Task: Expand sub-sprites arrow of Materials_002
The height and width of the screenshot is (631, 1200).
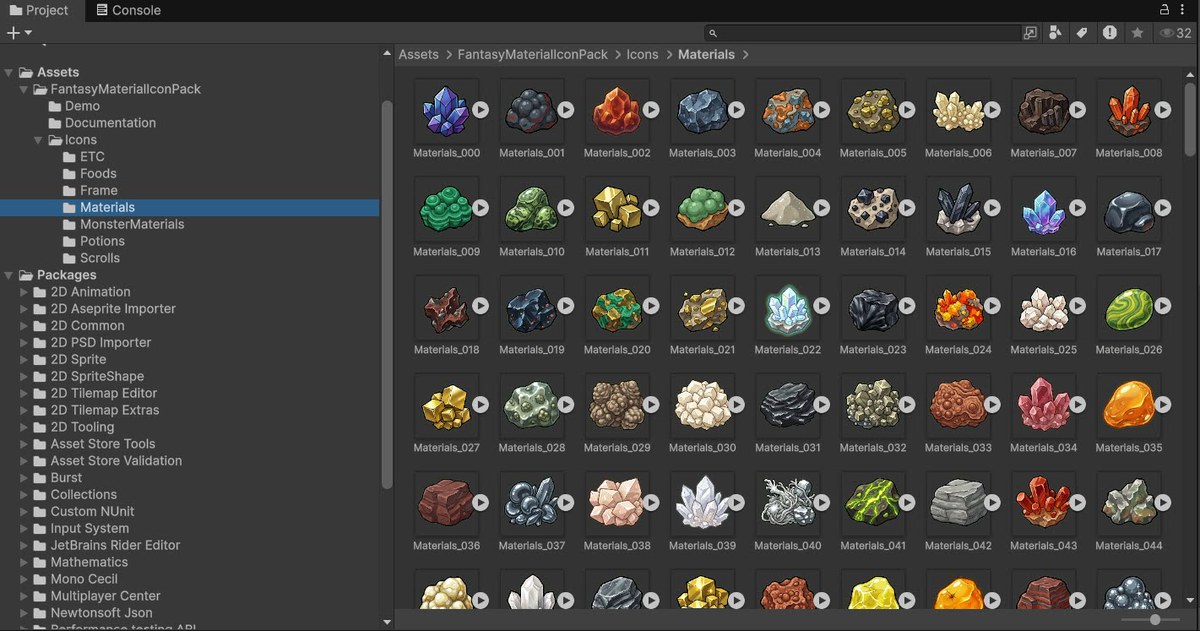Action: (651, 110)
